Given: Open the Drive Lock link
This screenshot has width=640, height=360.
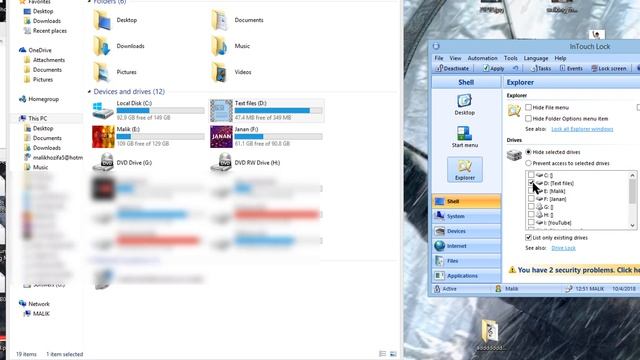Looking at the screenshot, I should (x=563, y=248).
